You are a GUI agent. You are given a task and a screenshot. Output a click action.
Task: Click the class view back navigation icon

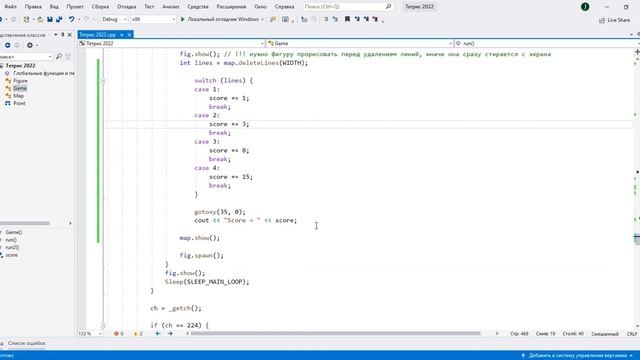(x=8, y=45)
